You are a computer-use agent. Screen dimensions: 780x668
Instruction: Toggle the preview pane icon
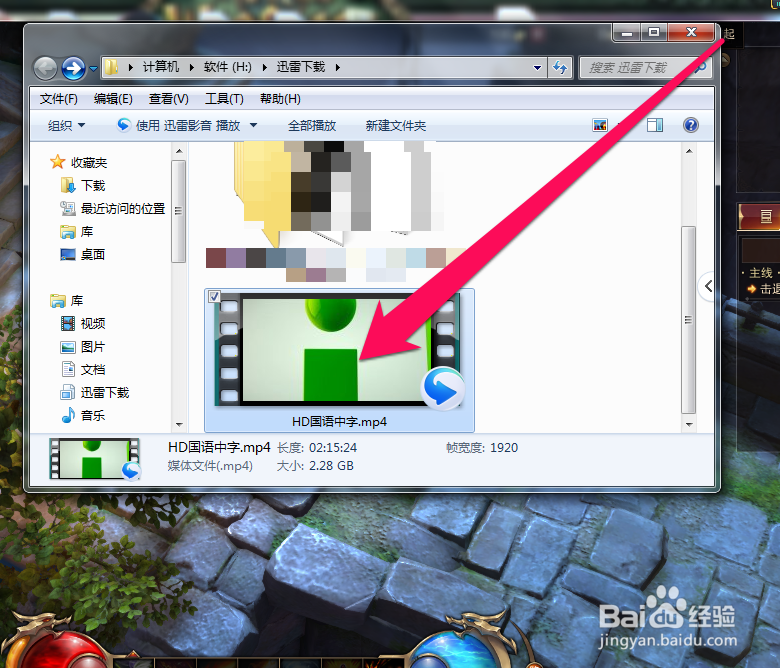[655, 125]
